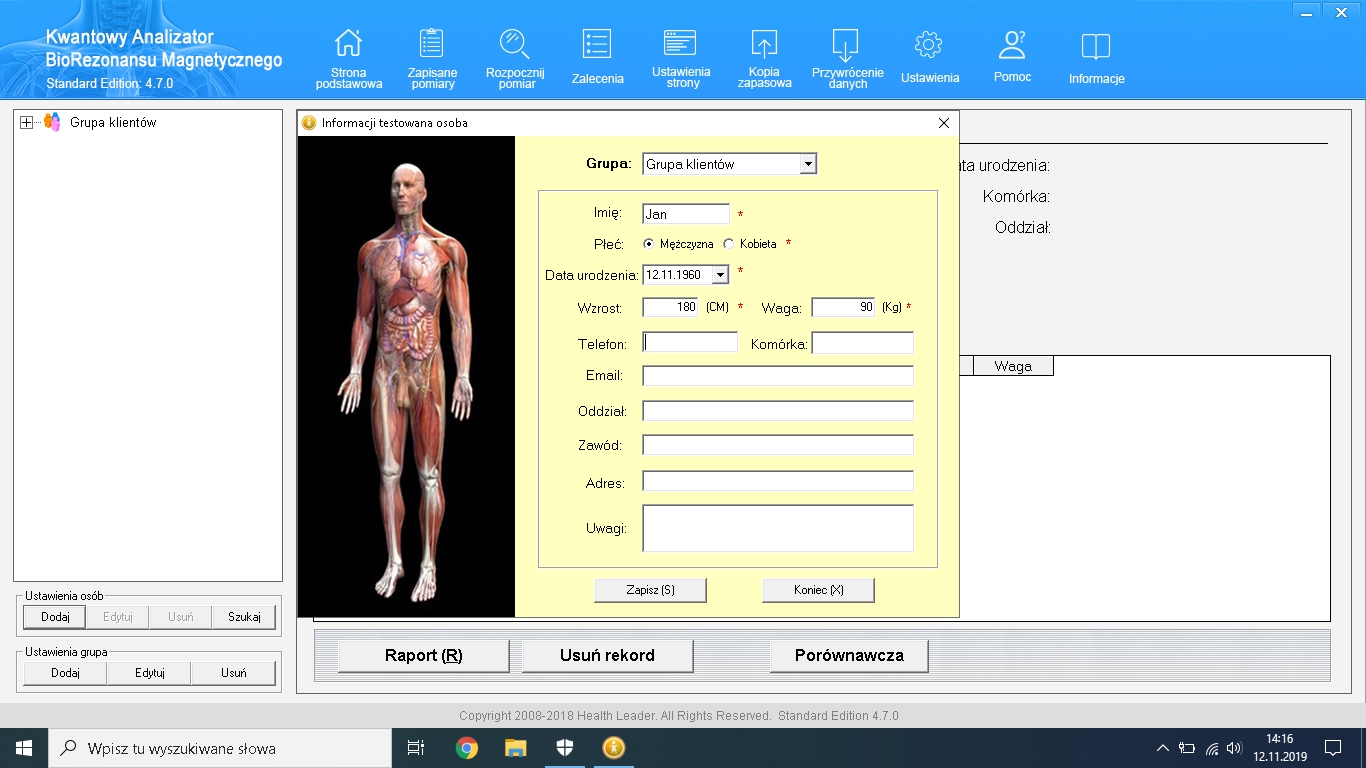Screen dimensions: 1366x768
Task: Click the Uwagi notes text area
Action: coord(777,528)
